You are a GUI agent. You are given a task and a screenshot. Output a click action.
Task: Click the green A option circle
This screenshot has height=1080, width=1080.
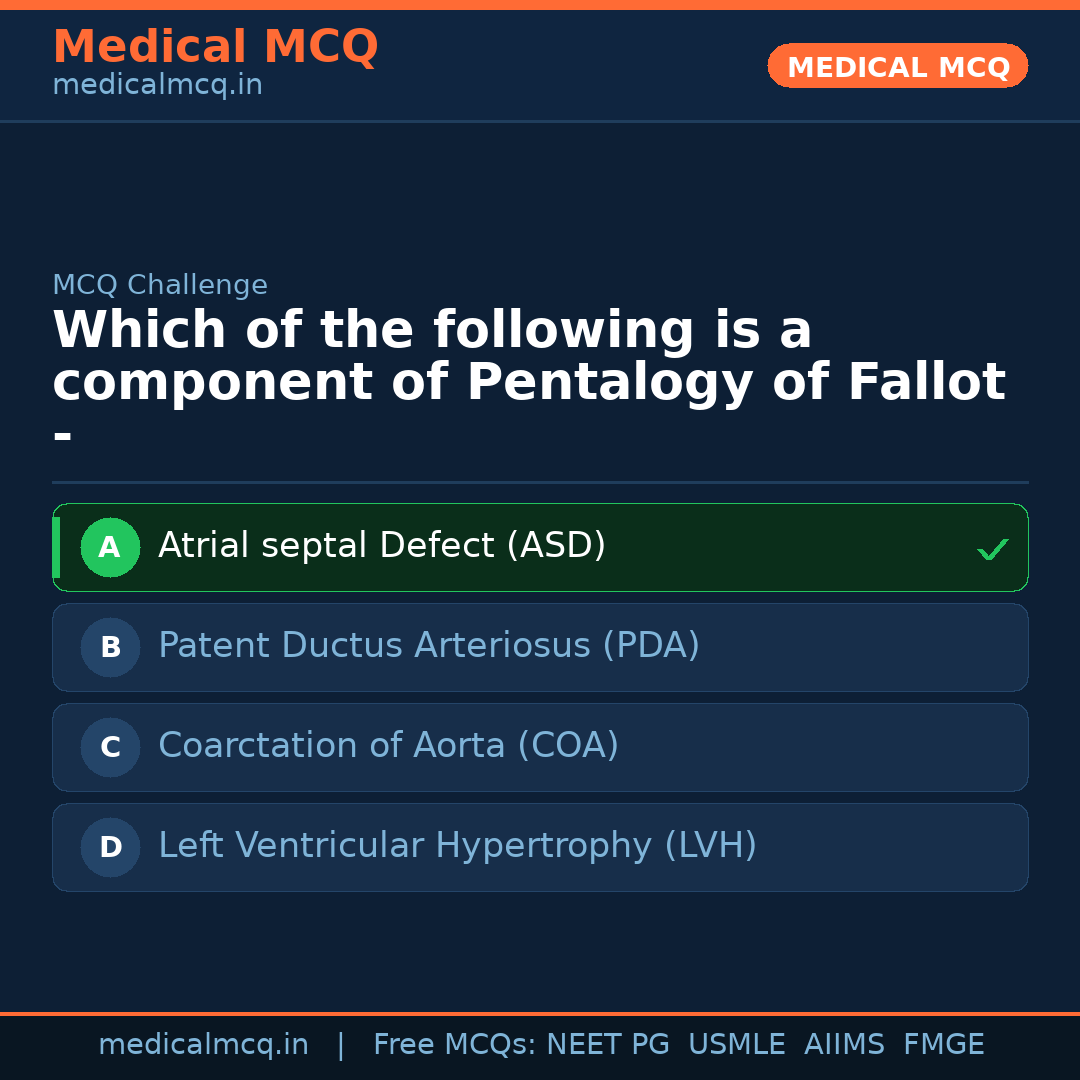[110, 547]
